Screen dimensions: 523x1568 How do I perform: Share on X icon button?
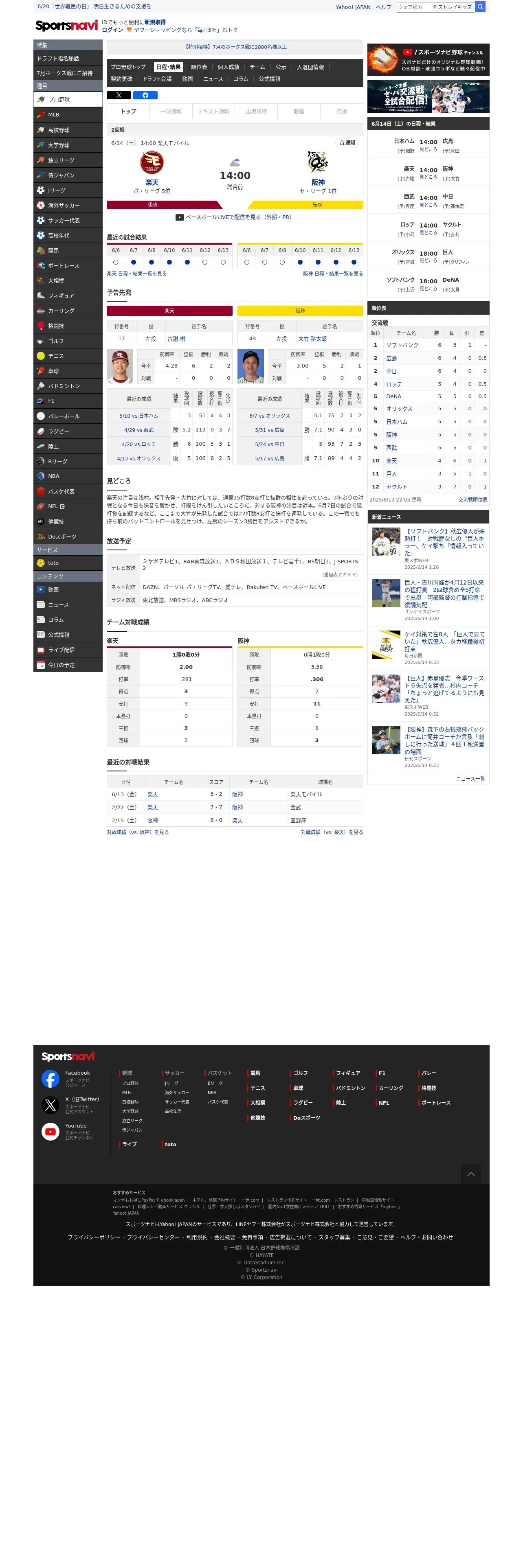(x=119, y=96)
